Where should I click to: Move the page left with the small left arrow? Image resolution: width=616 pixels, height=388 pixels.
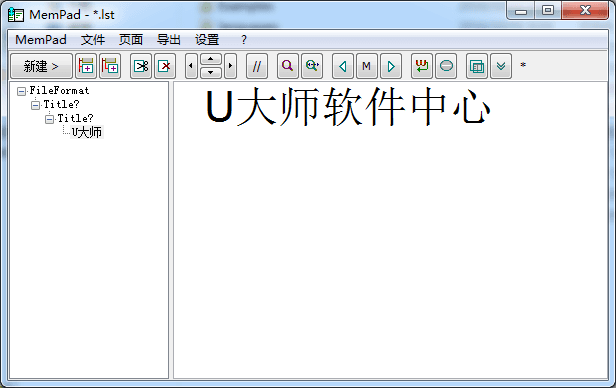[x=191, y=66]
